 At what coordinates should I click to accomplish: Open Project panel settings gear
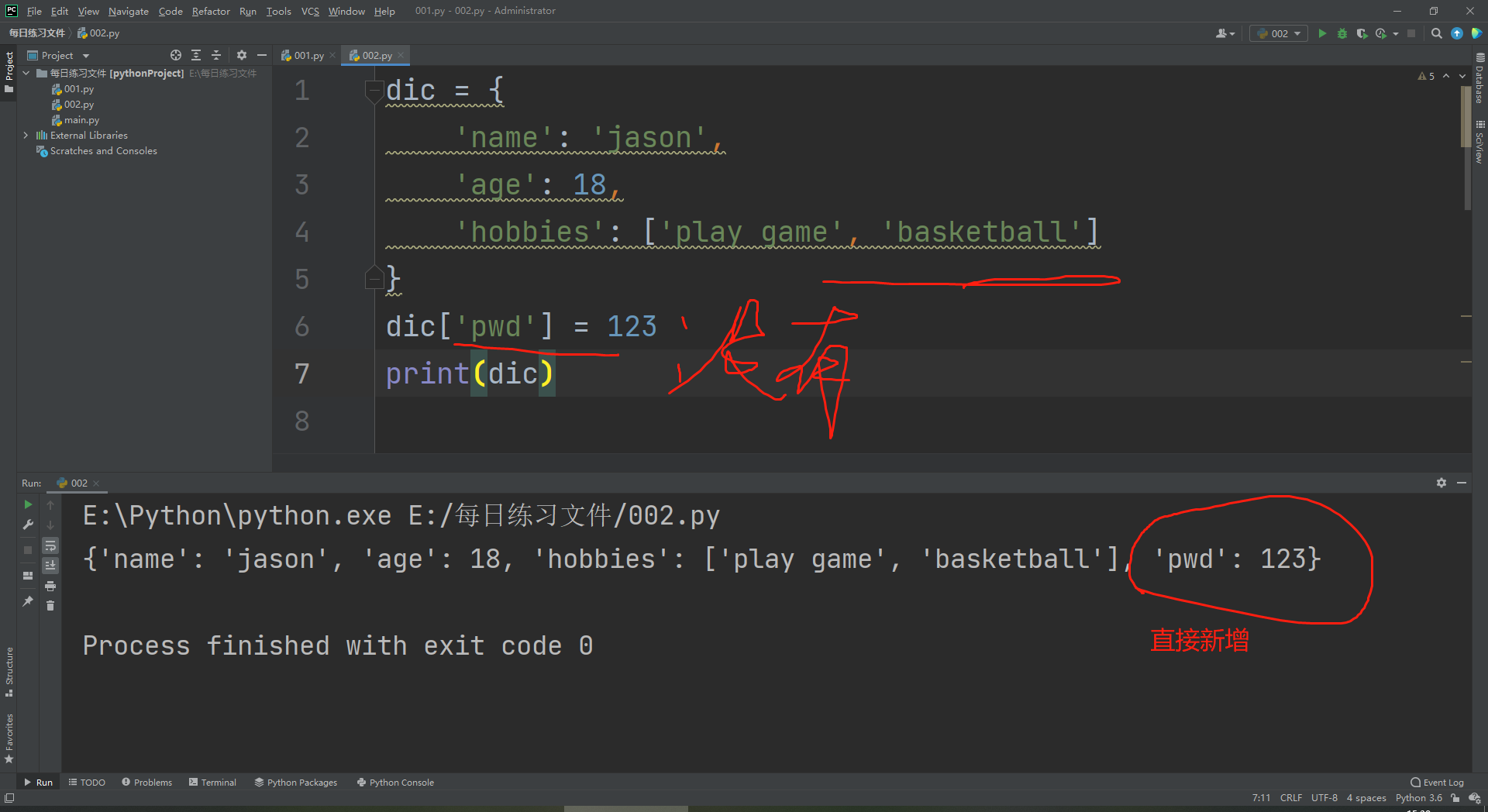point(242,55)
